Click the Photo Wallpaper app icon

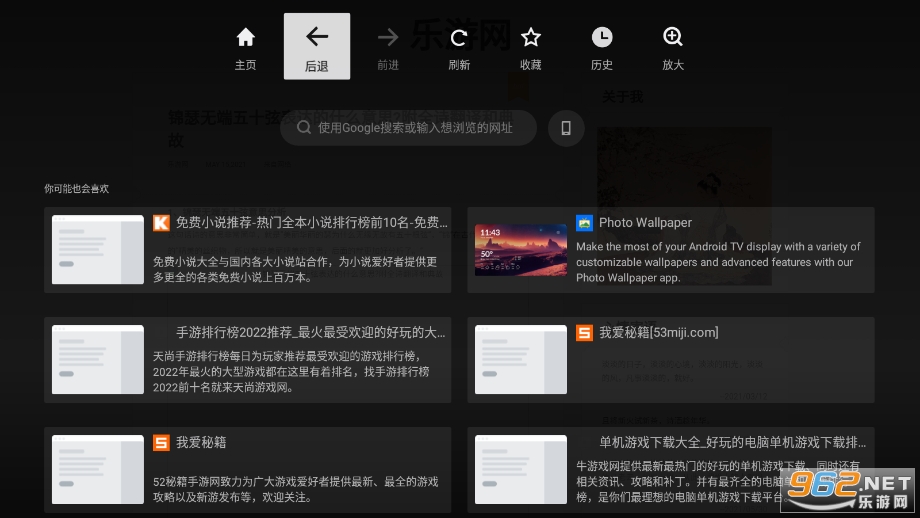pyautogui.click(x=584, y=223)
